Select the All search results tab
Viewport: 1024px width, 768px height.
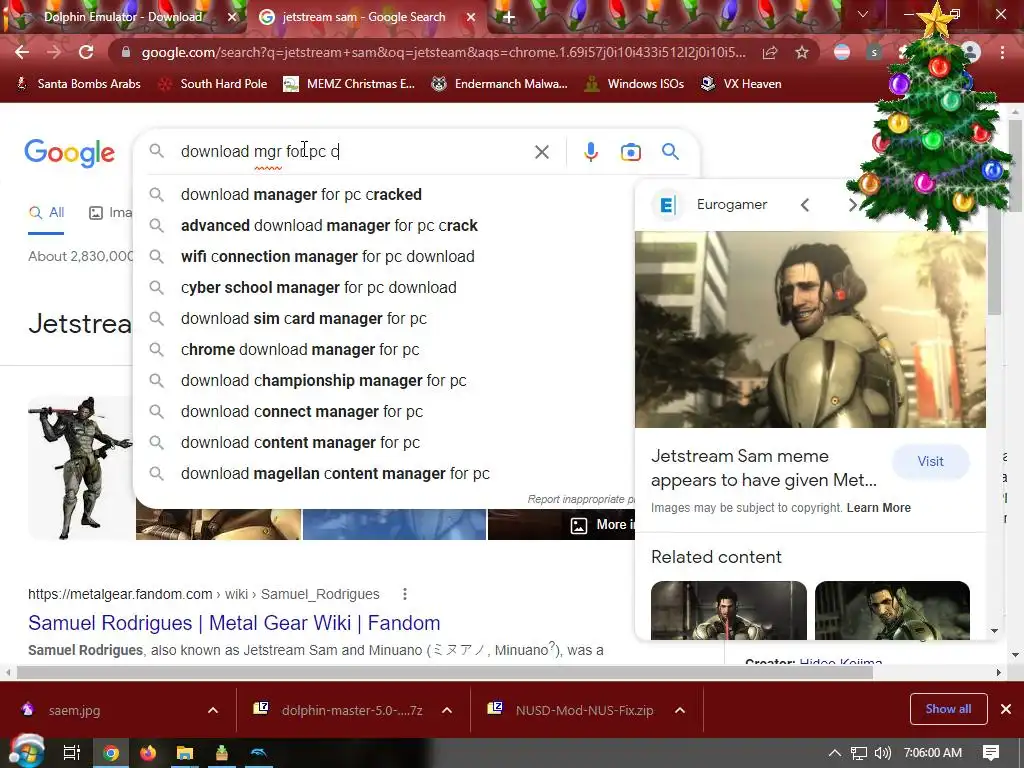point(46,213)
